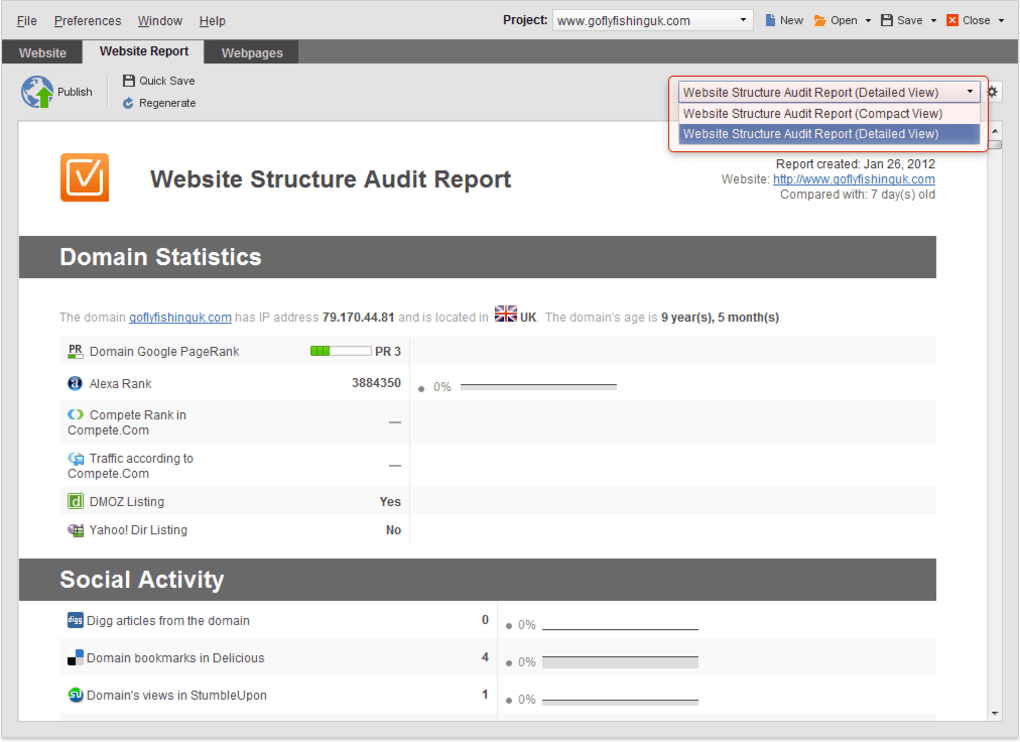
Task: Click the Regenerate refresh icon
Action: tap(129, 103)
